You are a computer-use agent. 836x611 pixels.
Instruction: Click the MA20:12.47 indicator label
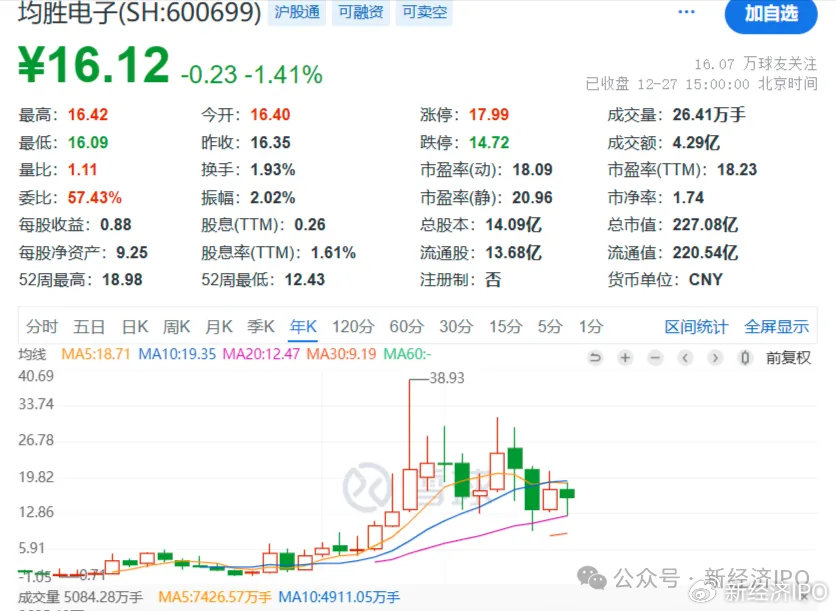click(x=261, y=354)
